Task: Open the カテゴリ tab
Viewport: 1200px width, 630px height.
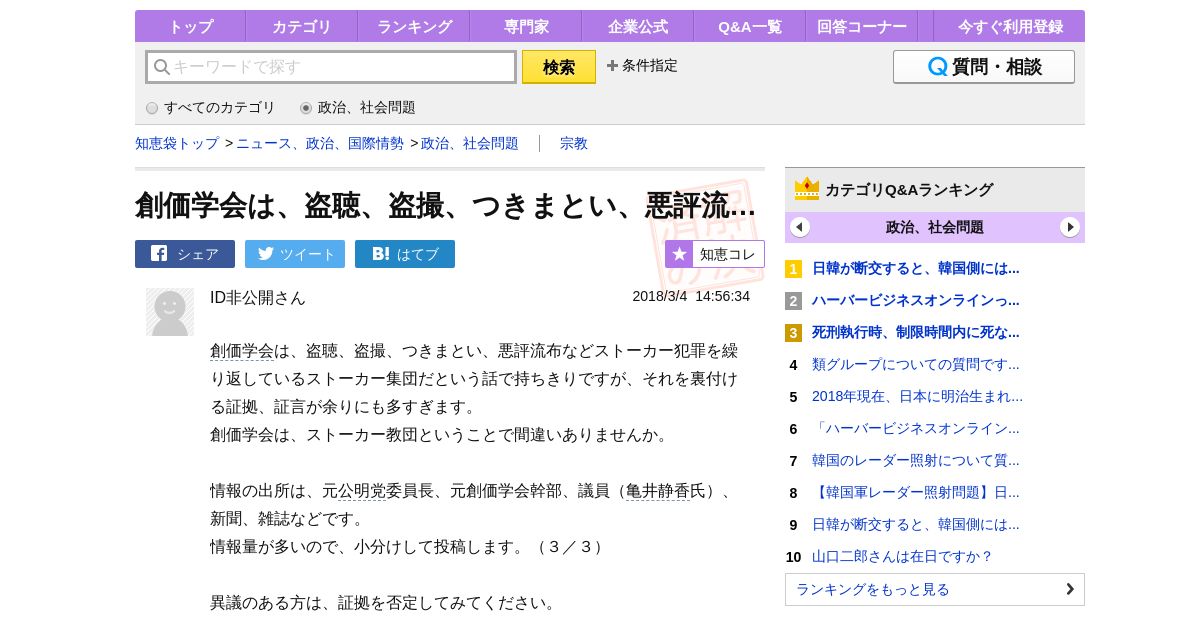Action: tap(302, 27)
